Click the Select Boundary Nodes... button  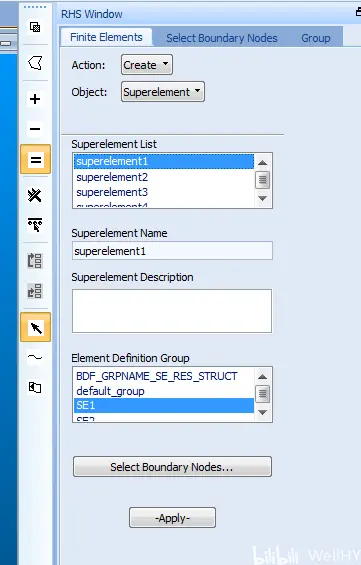(172, 467)
